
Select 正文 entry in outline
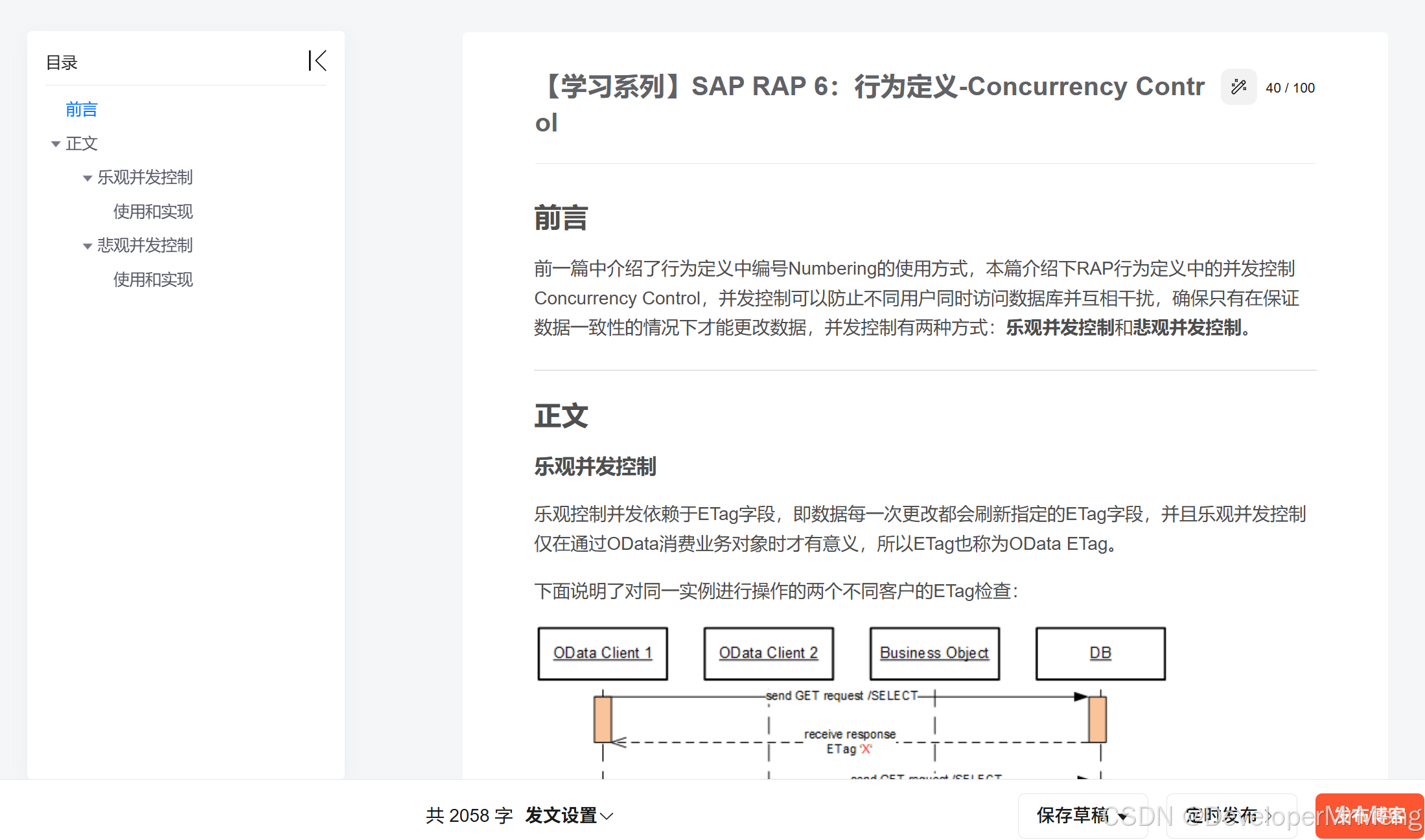click(82, 143)
